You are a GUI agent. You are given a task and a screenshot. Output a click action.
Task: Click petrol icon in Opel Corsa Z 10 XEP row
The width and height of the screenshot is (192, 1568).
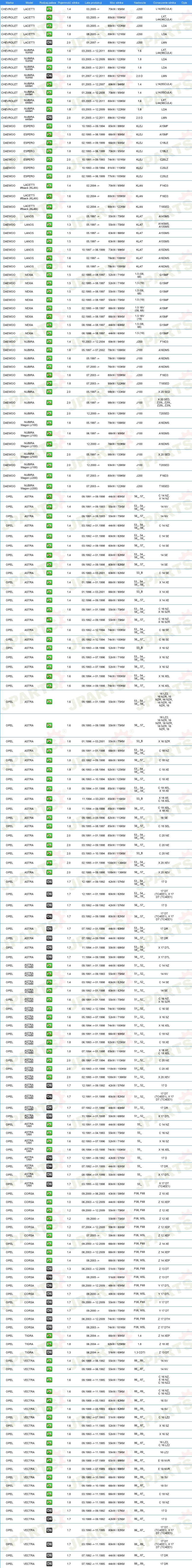(49, 1202)
